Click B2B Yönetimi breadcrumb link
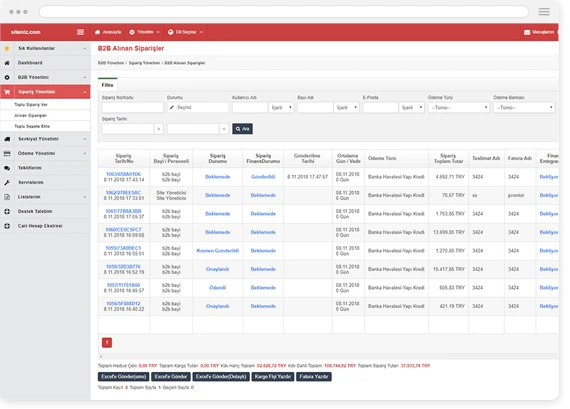The width and height of the screenshot is (570, 409). pos(111,63)
